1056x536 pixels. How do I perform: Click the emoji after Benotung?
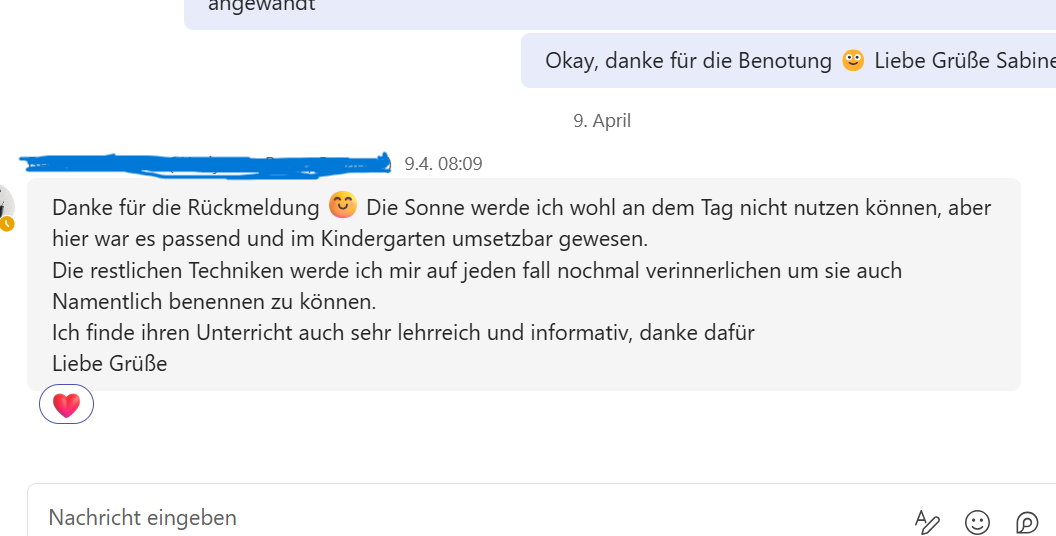tap(853, 60)
